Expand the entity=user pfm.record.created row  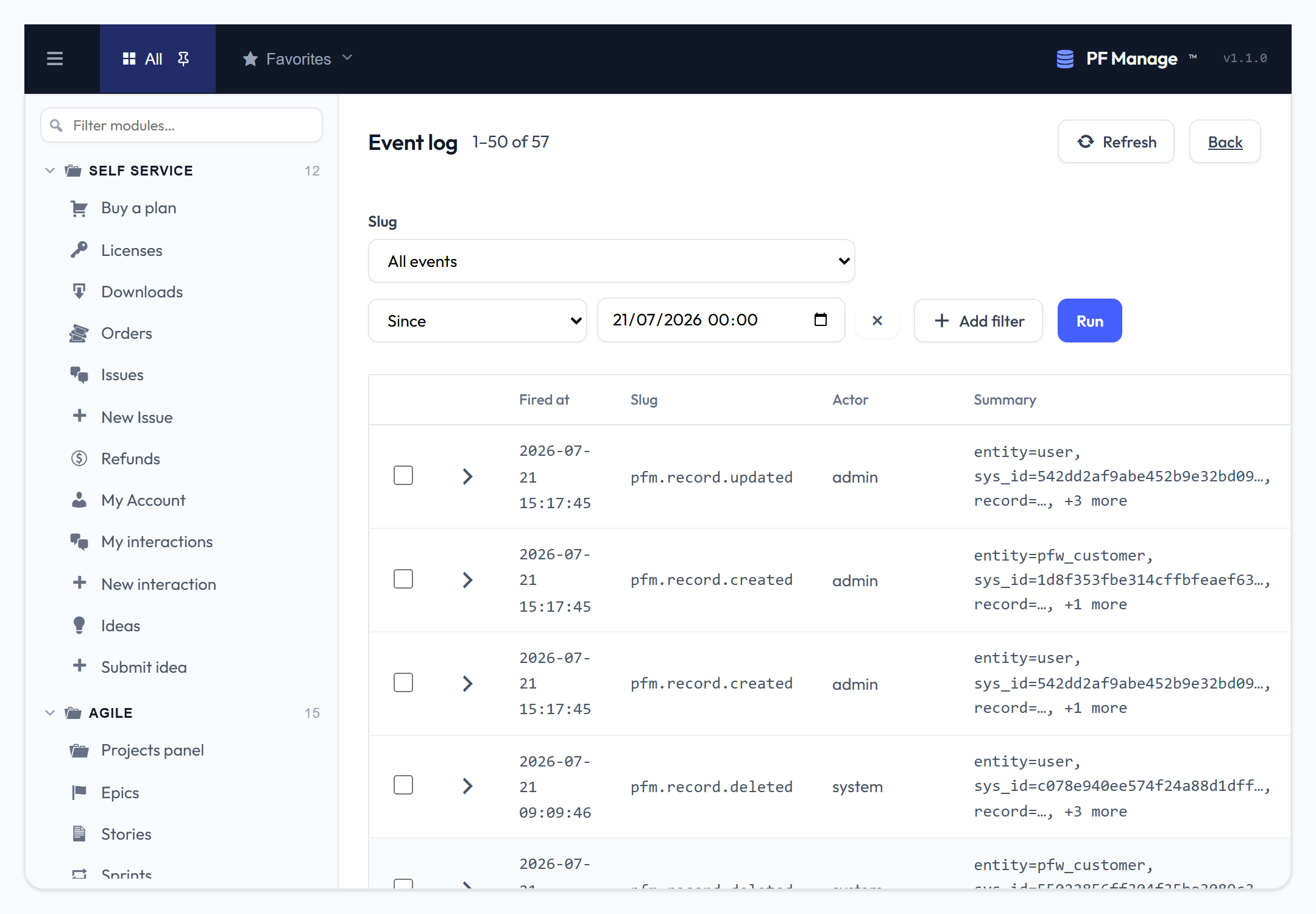point(467,684)
